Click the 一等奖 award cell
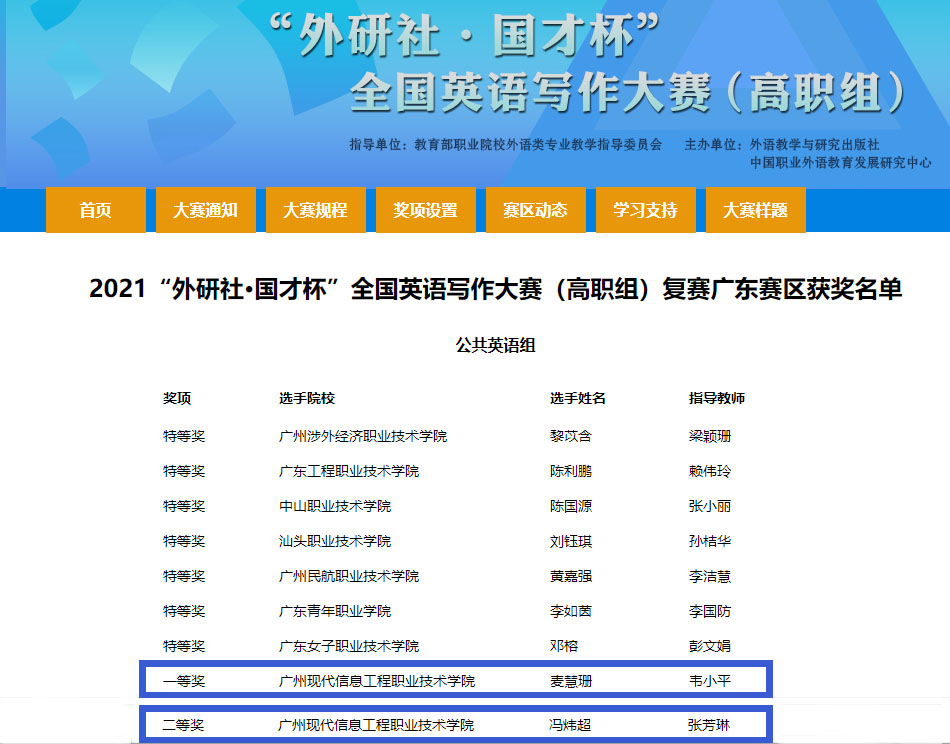Image resolution: width=950 pixels, height=744 pixels. (184, 682)
